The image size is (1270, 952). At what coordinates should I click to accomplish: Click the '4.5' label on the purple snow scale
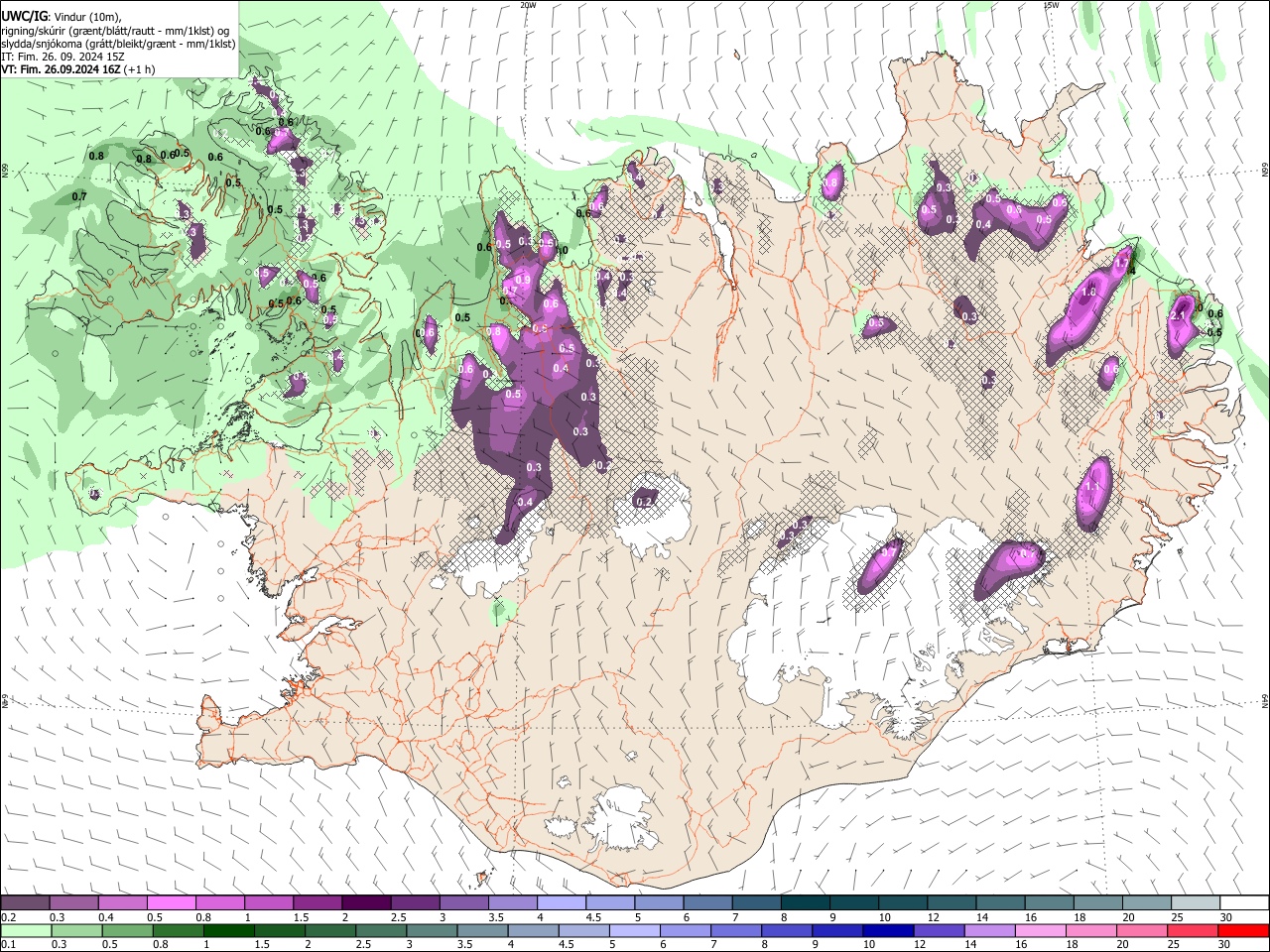593,917
